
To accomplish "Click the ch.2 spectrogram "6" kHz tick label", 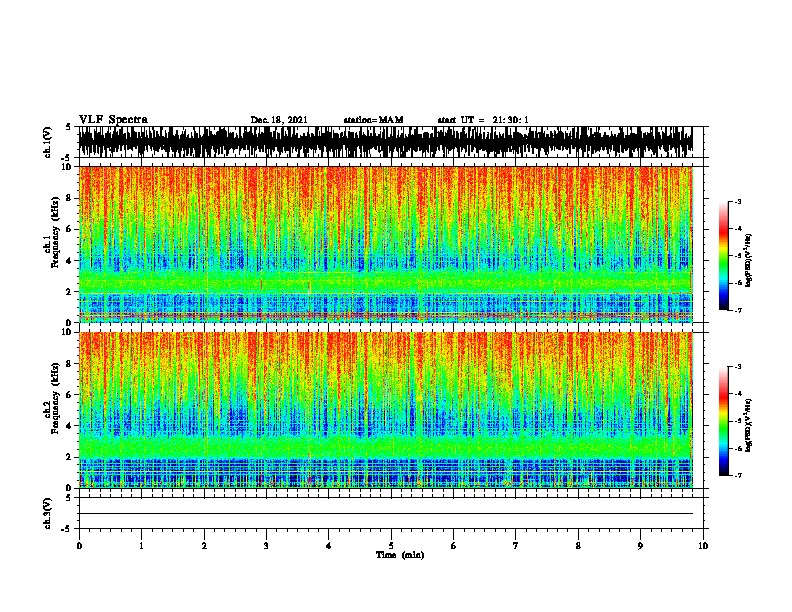I will (x=70, y=394).
